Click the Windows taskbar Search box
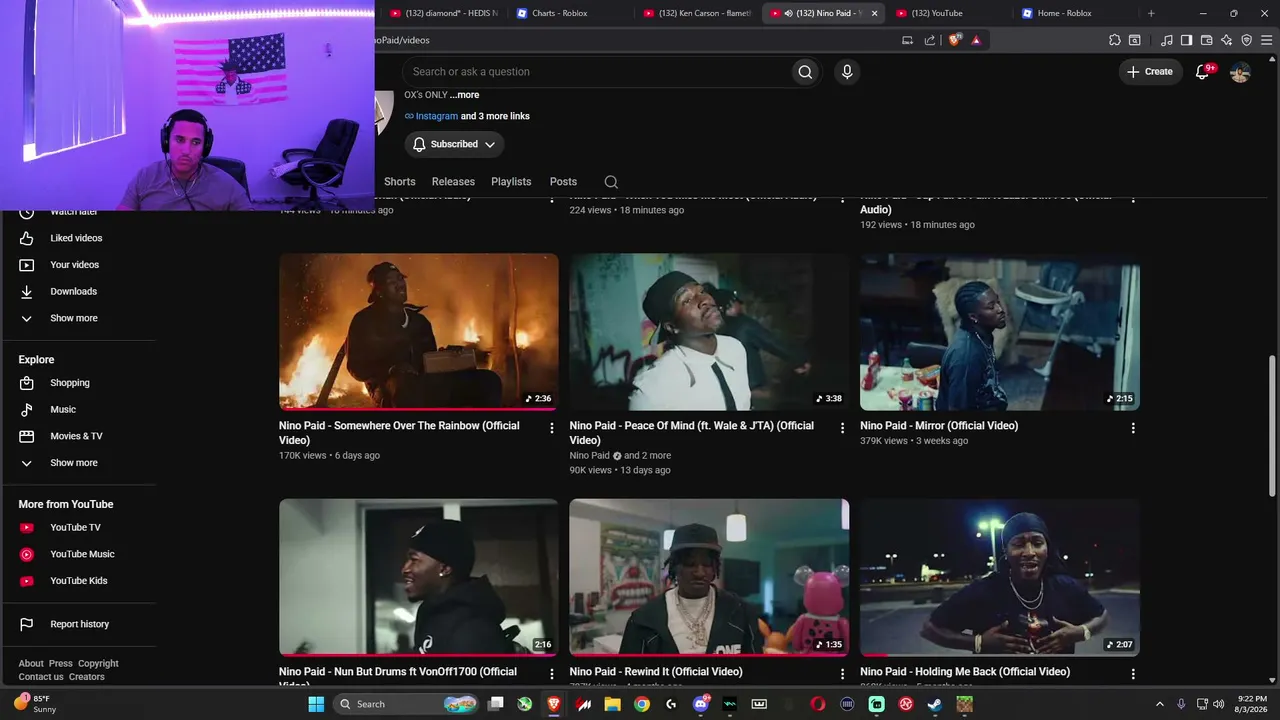The height and width of the screenshot is (720, 1280). (x=407, y=704)
